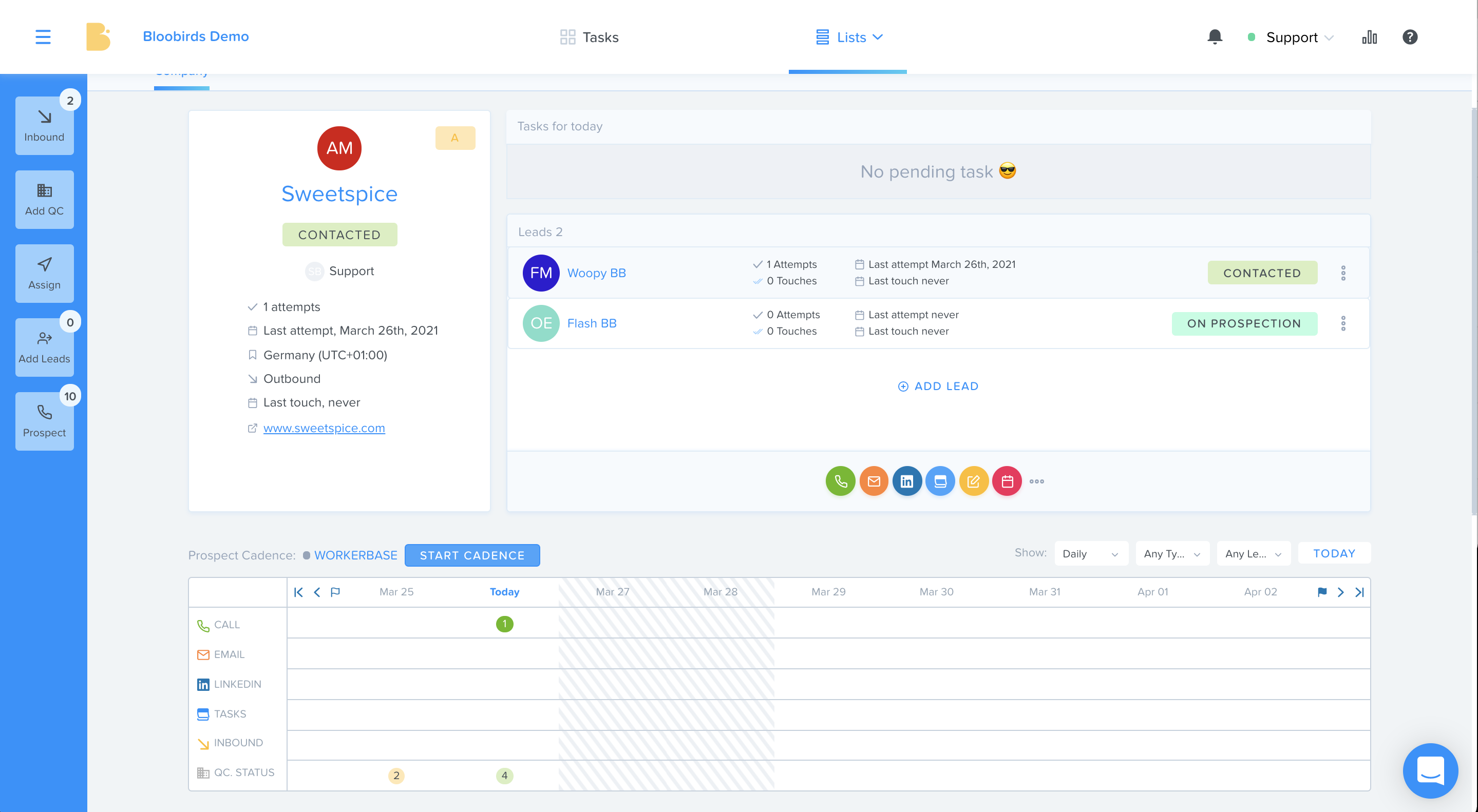This screenshot has width=1478, height=812.
Task: Click the outlined flag icon in cadence
Action: 336,592
